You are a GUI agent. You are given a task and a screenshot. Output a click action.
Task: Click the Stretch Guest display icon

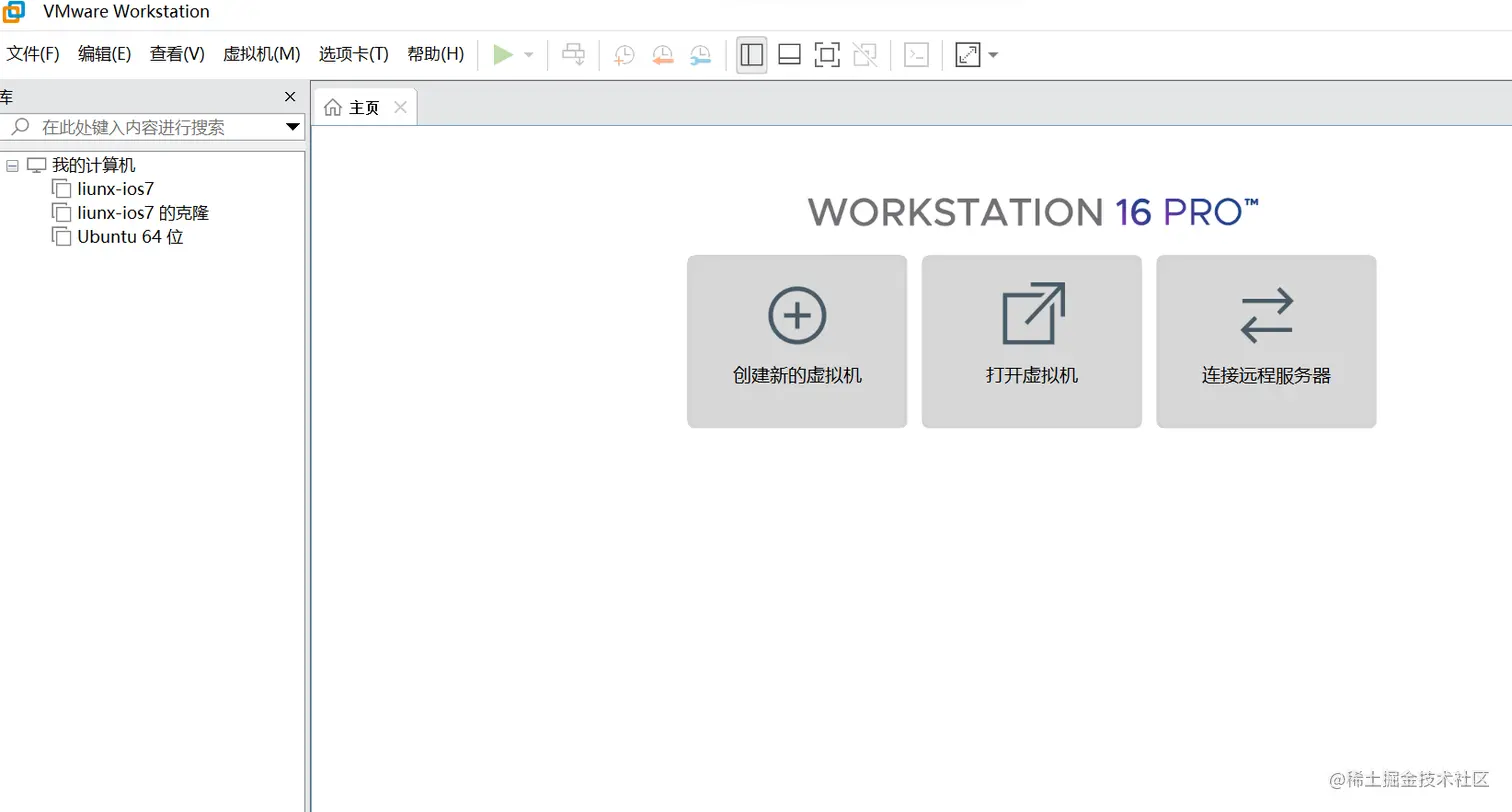(x=968, y=55)
